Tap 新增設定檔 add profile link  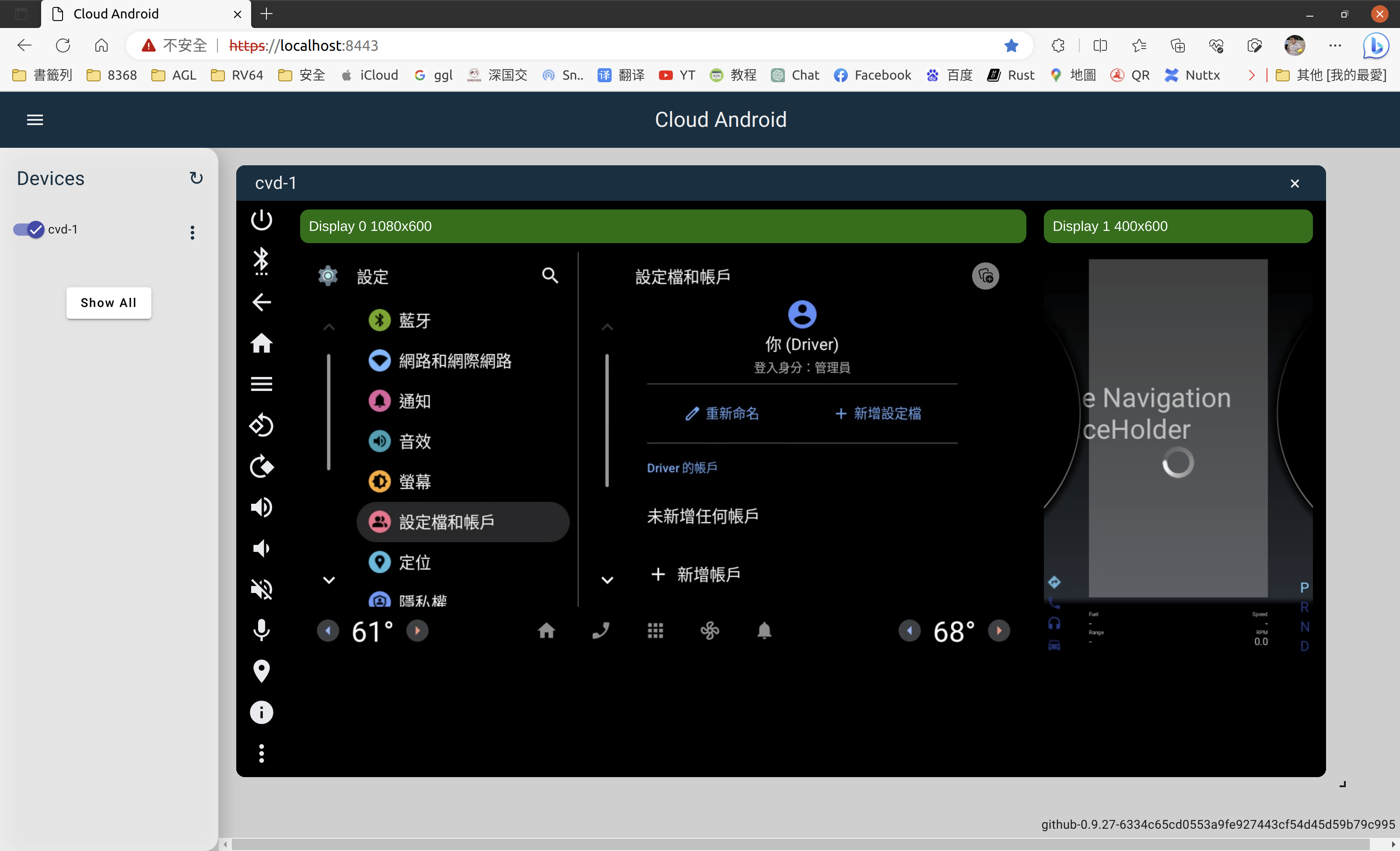point(878,414)
